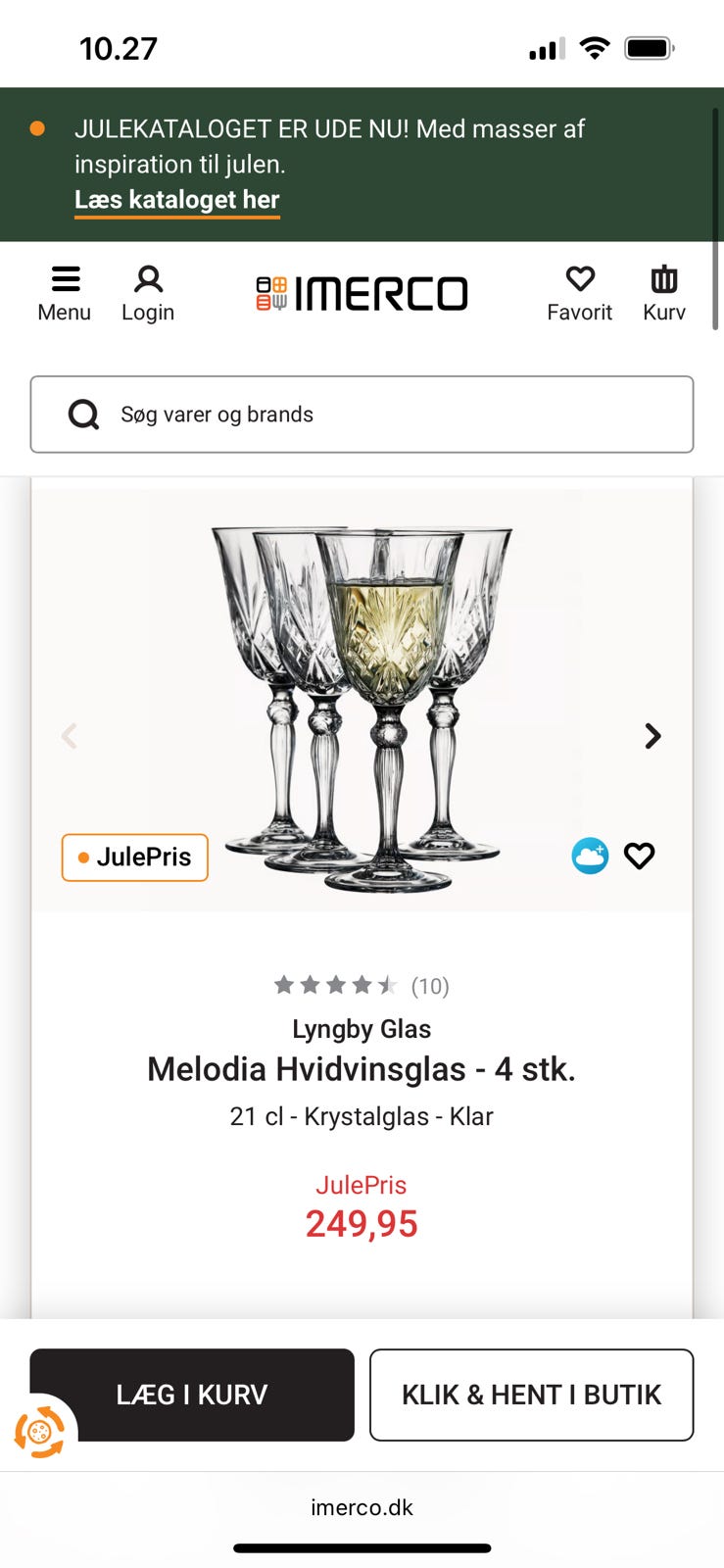
Task: Show the next product image with right chevron
Action: click(652, 735)
